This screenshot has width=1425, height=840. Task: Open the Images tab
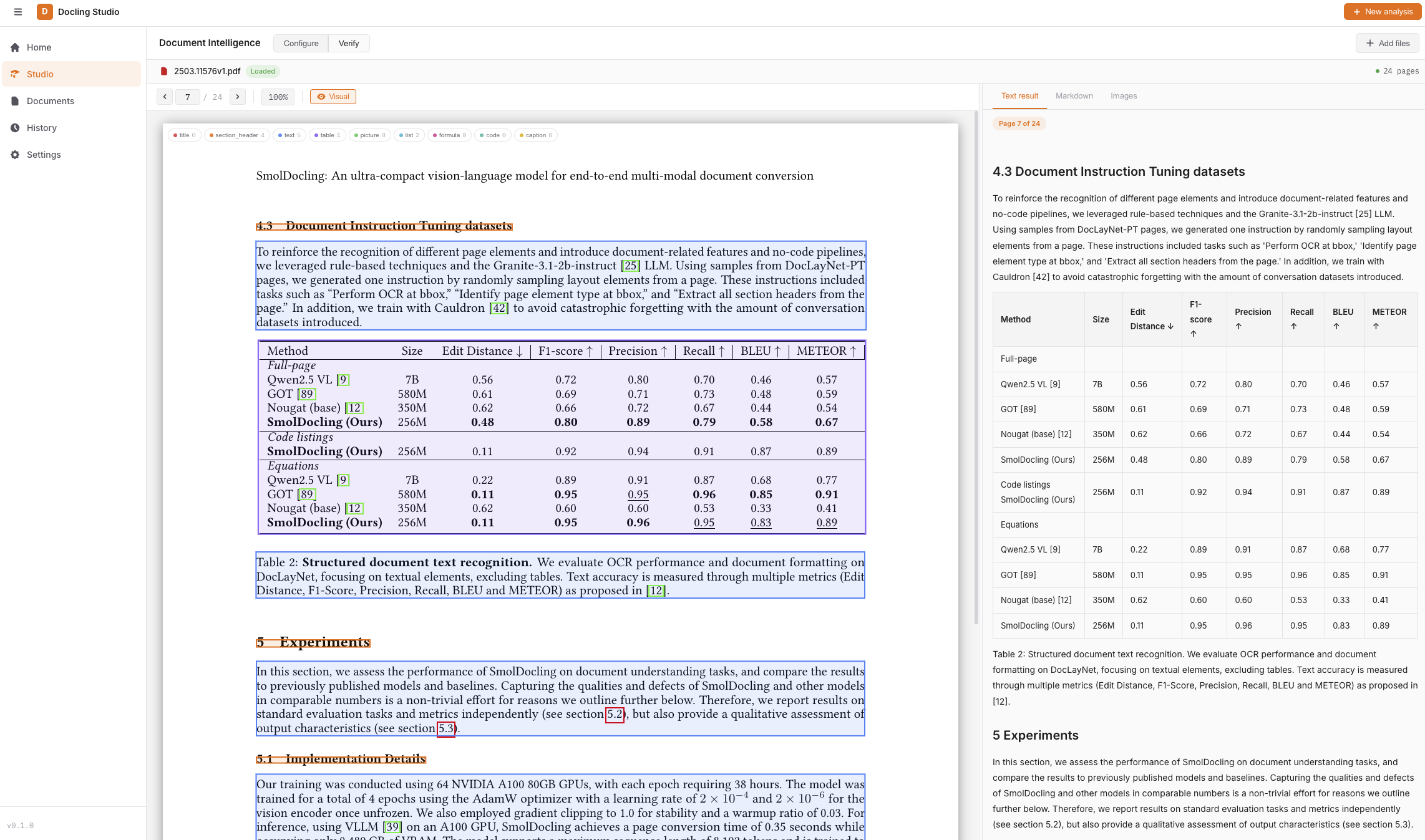coord(1124,96)
